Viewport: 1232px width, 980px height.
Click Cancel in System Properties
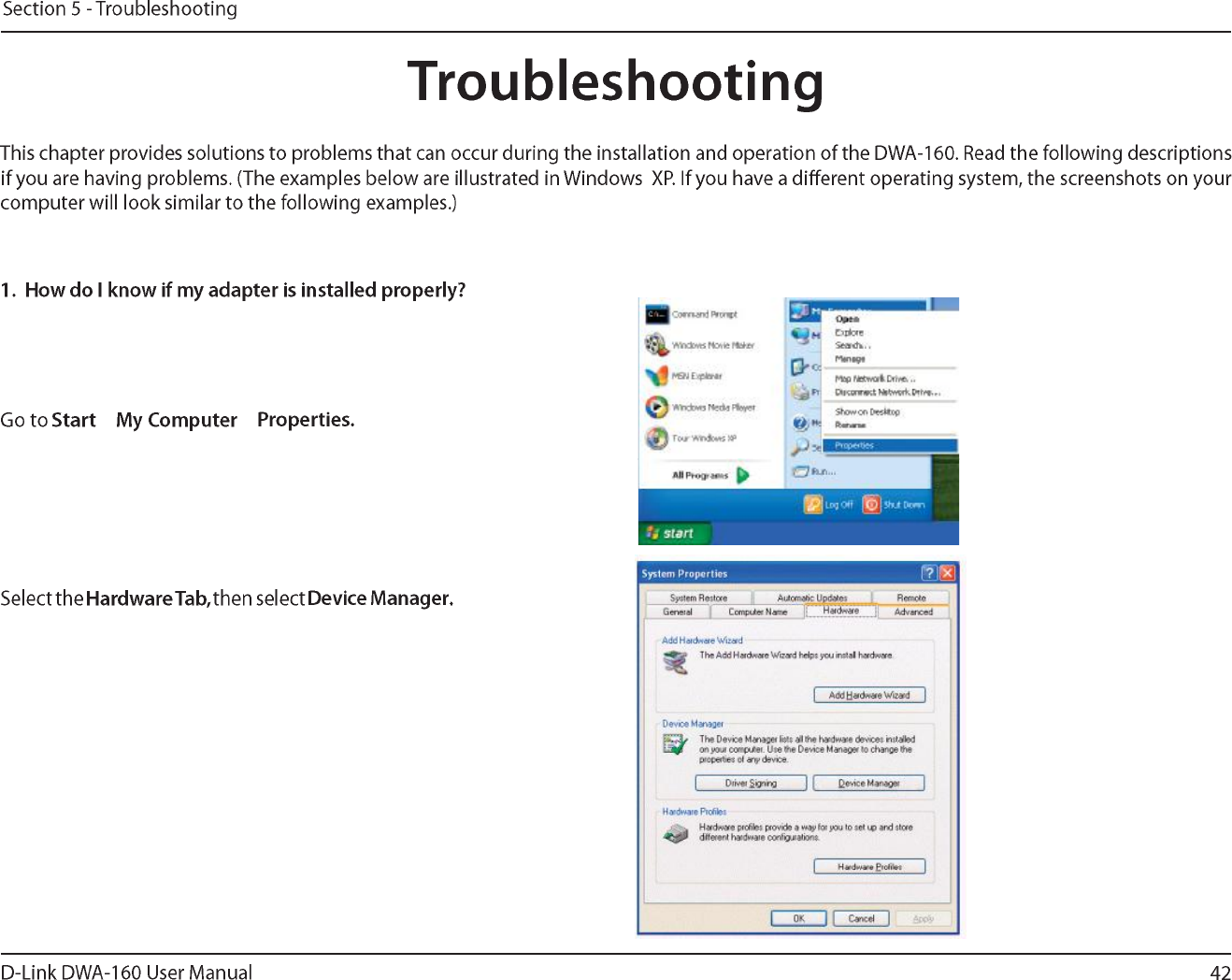tap(861, 918)
